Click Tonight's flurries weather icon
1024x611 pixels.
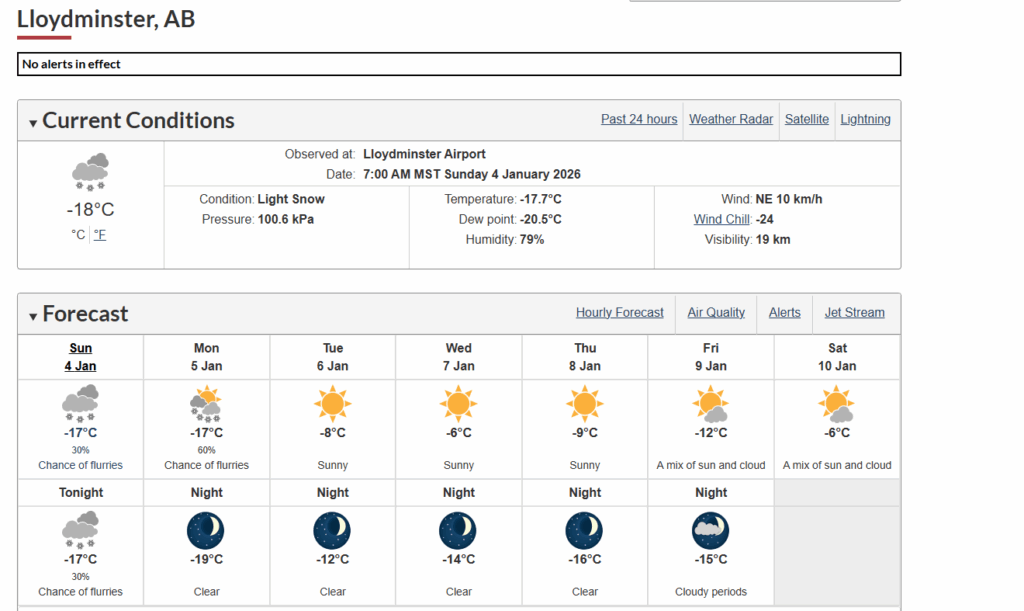80,530
